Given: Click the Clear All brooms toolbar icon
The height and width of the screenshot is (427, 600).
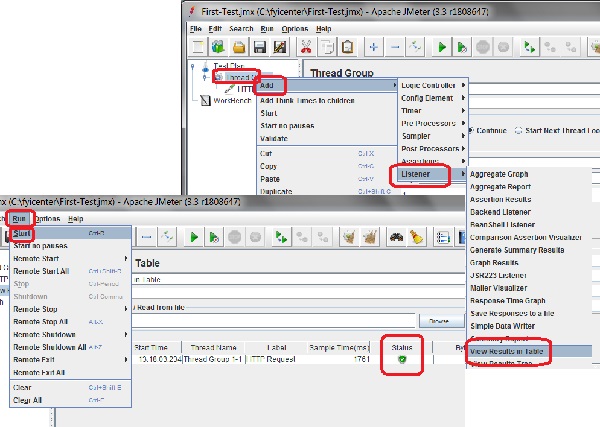Looking at the screenshot, I should point(370,237).
